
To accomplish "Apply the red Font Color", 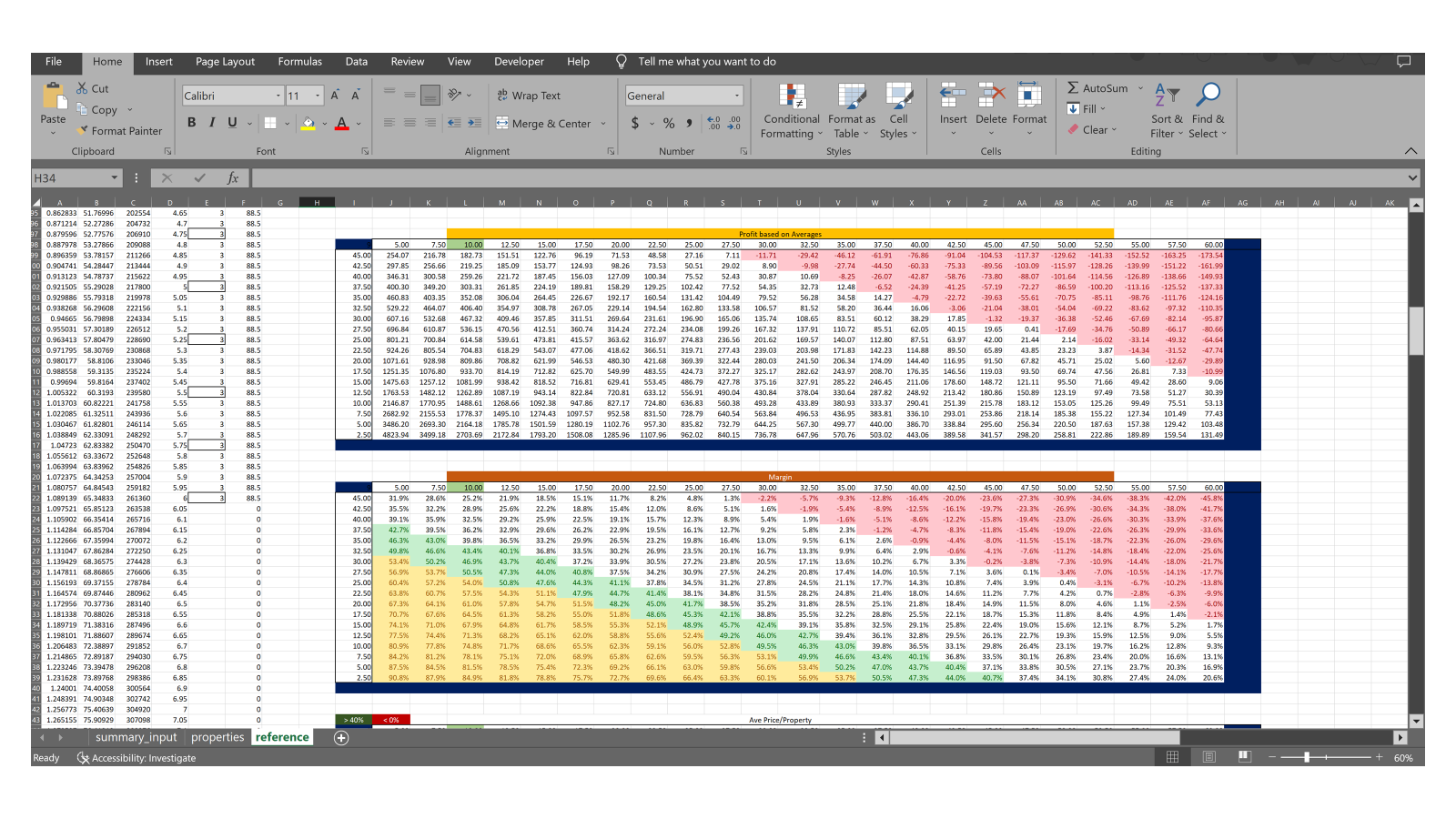I will point(342,123).
